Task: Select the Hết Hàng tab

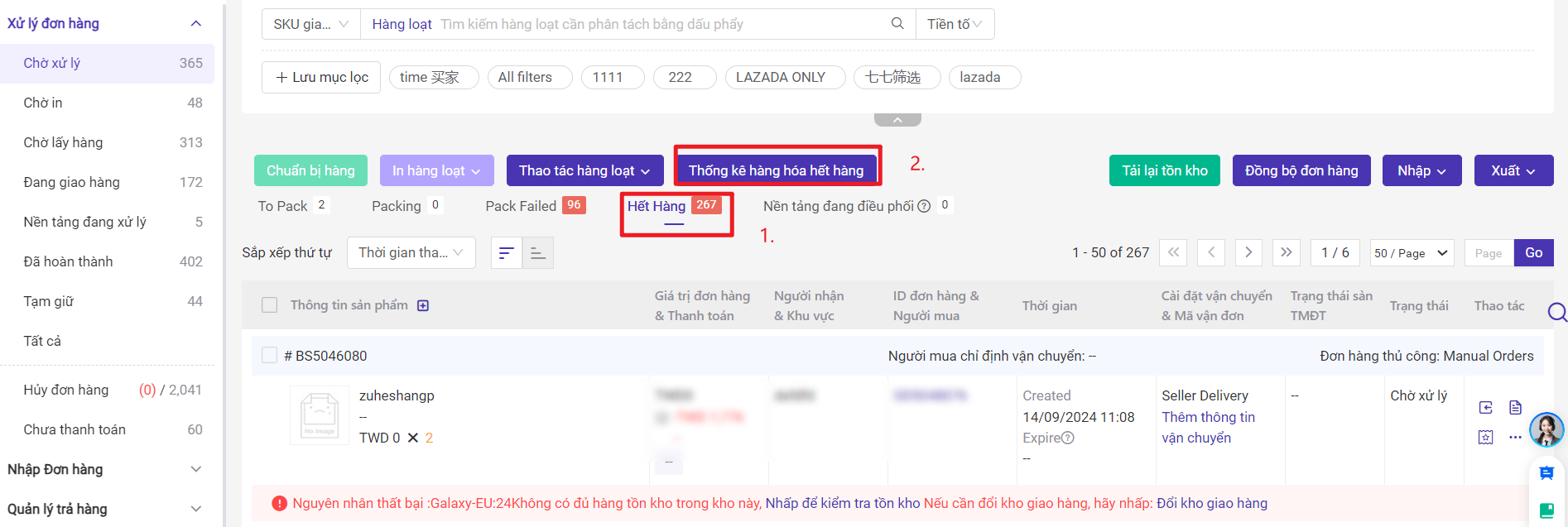Action: [x=674, y=206]
